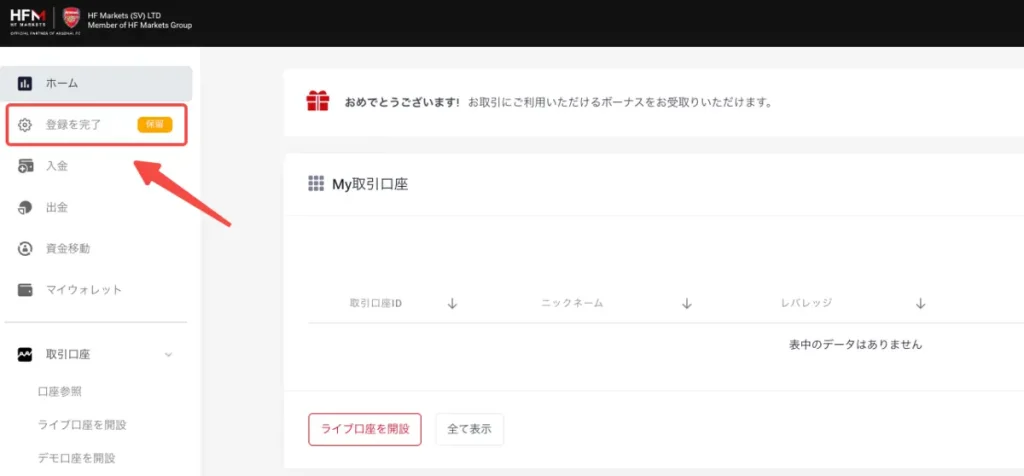Collapse the 取引口座 menu chevron
Screen dimensions: 1024x476
168,355
